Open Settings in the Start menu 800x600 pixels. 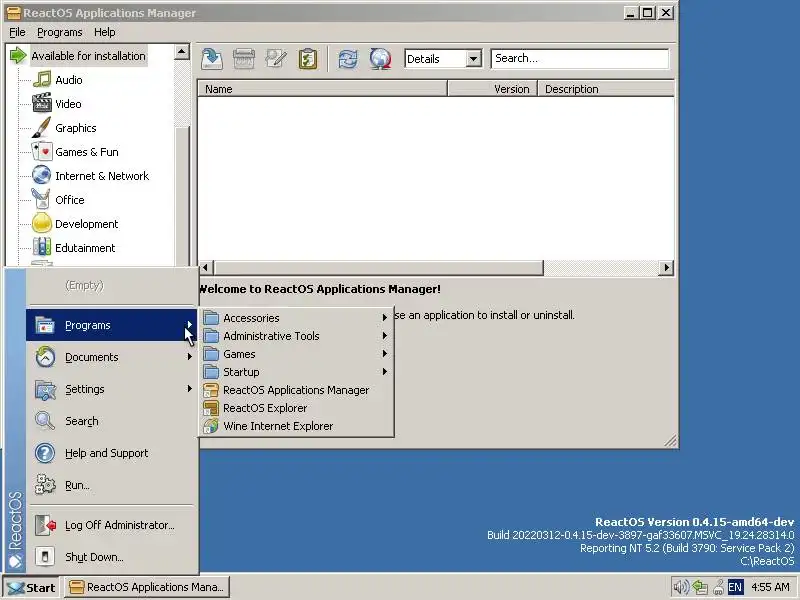111,389
